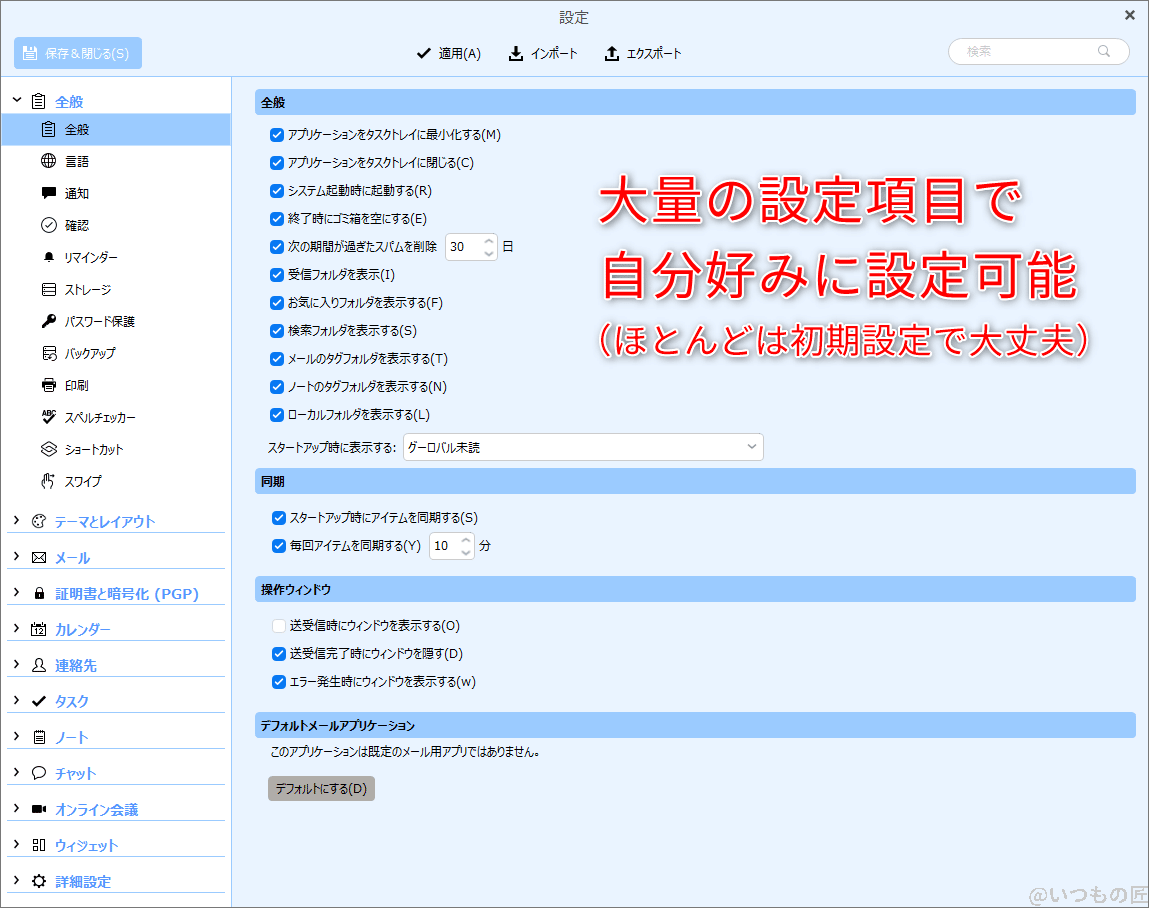Open the 言語 (Language) settings via globe icon

[x=46, y=161]
